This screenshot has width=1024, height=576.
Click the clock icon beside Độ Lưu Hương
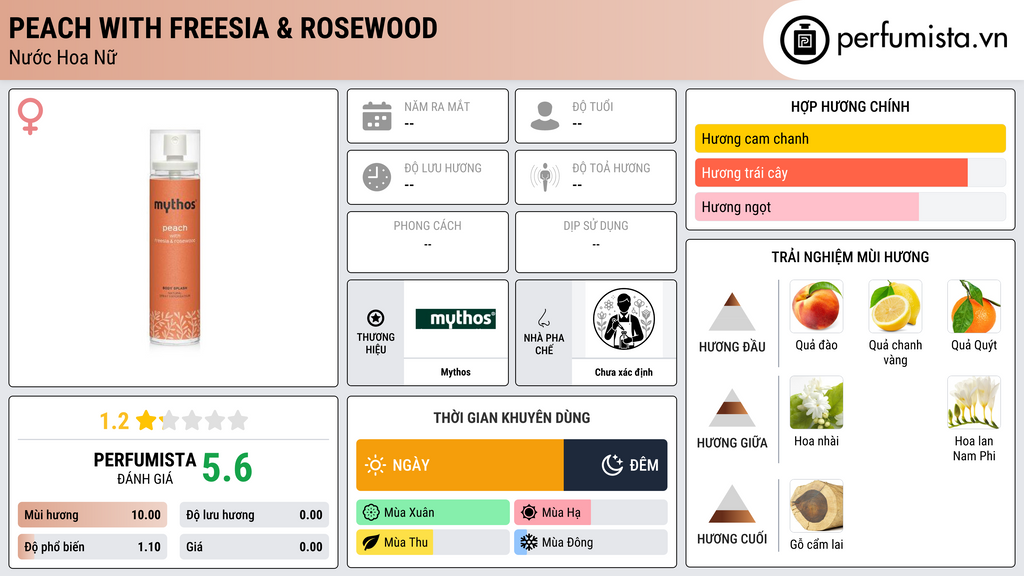click(x=377, y=177)
